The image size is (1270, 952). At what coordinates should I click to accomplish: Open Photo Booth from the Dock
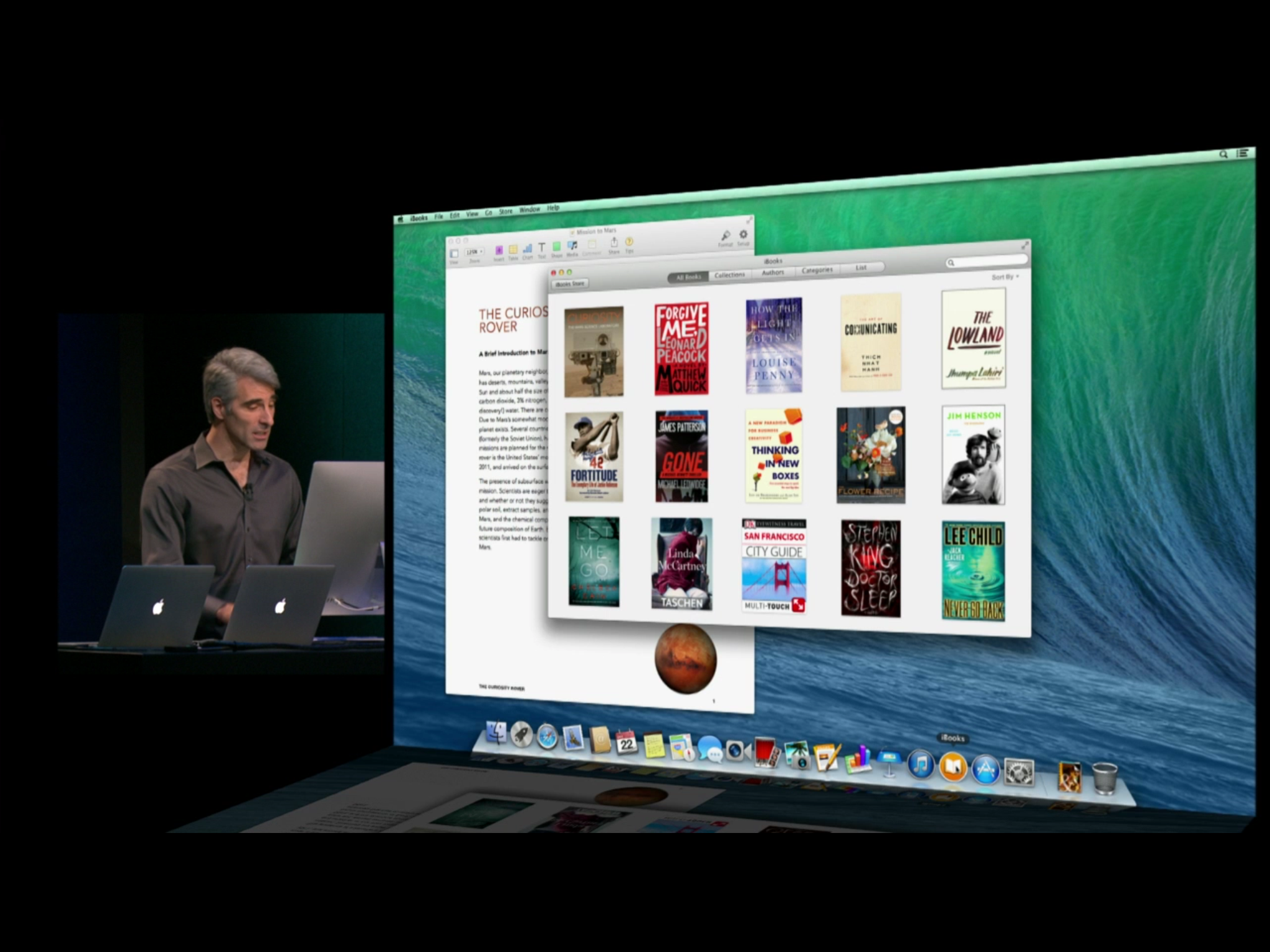coord(767,752)
